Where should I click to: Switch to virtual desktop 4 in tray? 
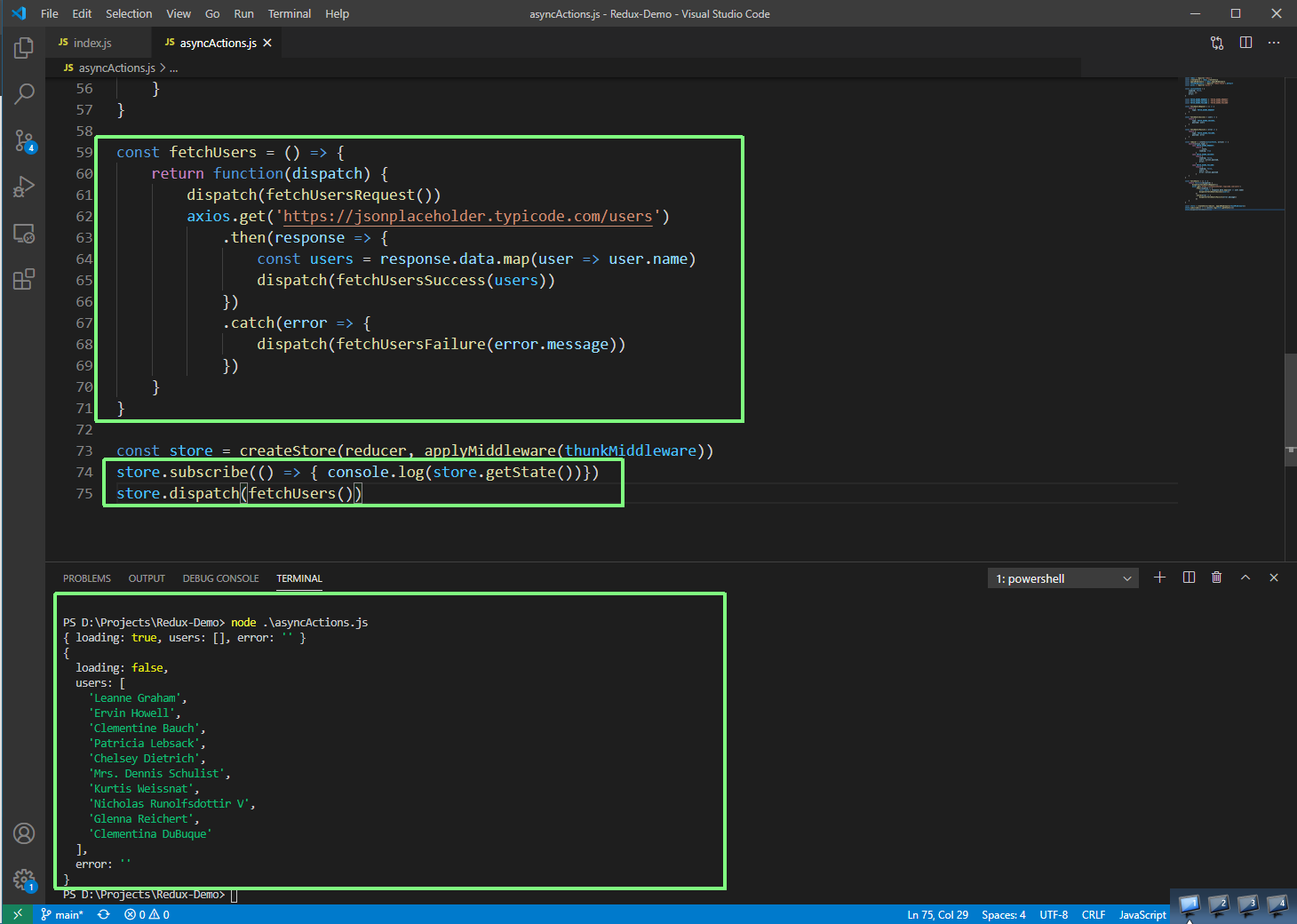[1277, 906]
